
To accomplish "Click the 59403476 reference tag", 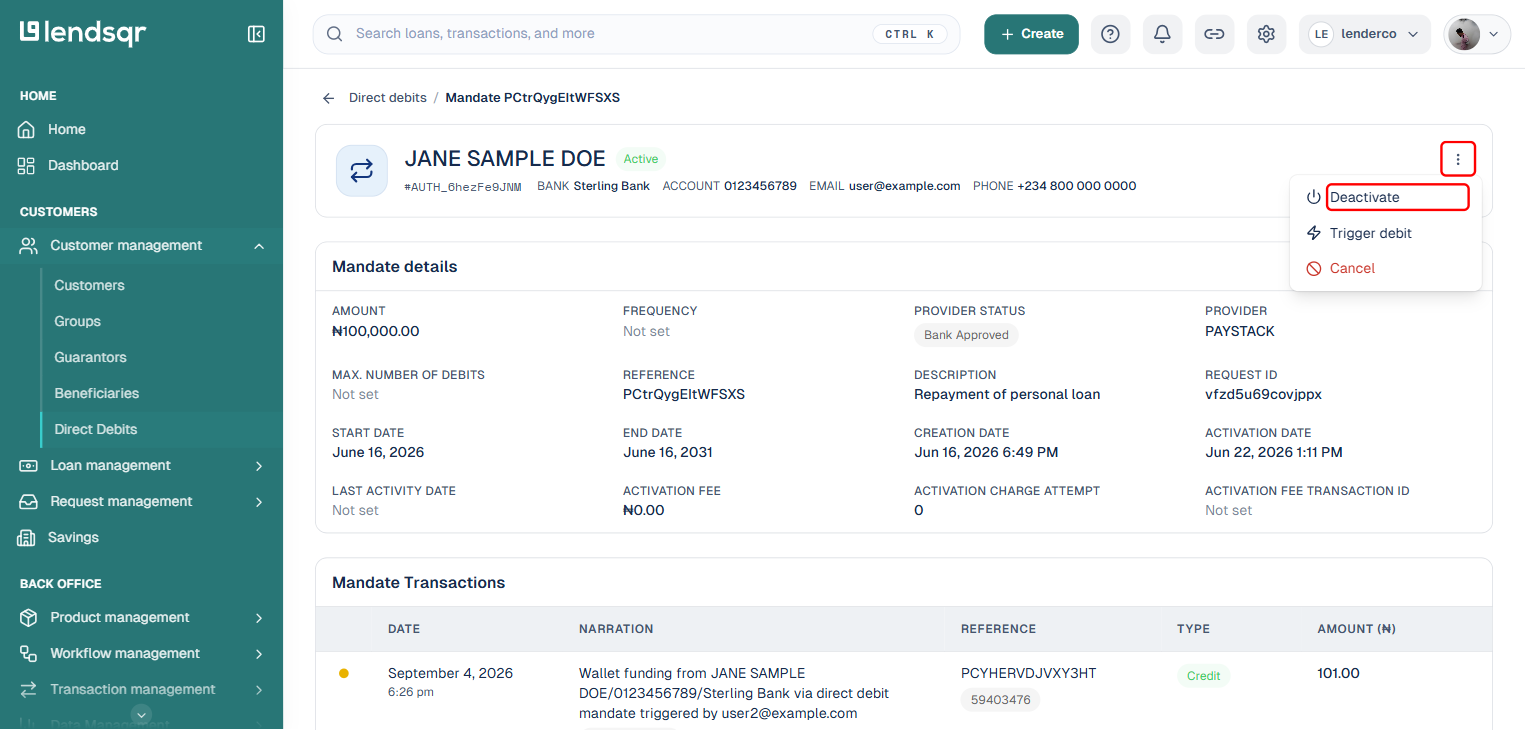I will 1000,700.
